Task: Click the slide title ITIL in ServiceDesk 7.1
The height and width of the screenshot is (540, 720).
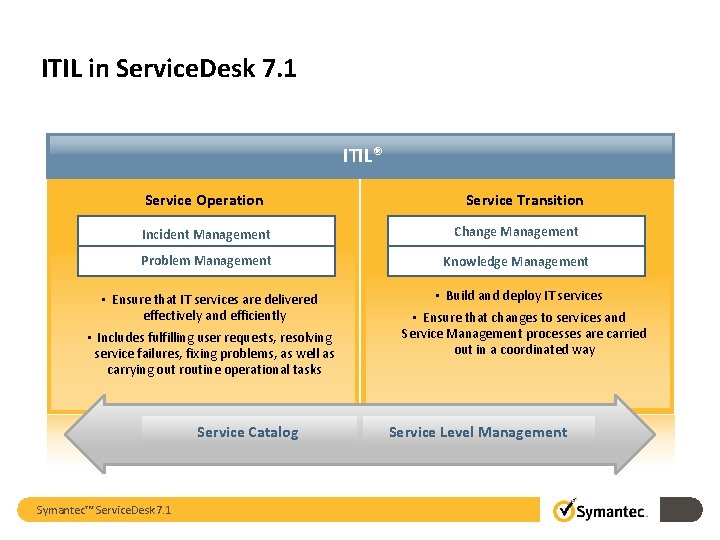Action: pos(169,68)
